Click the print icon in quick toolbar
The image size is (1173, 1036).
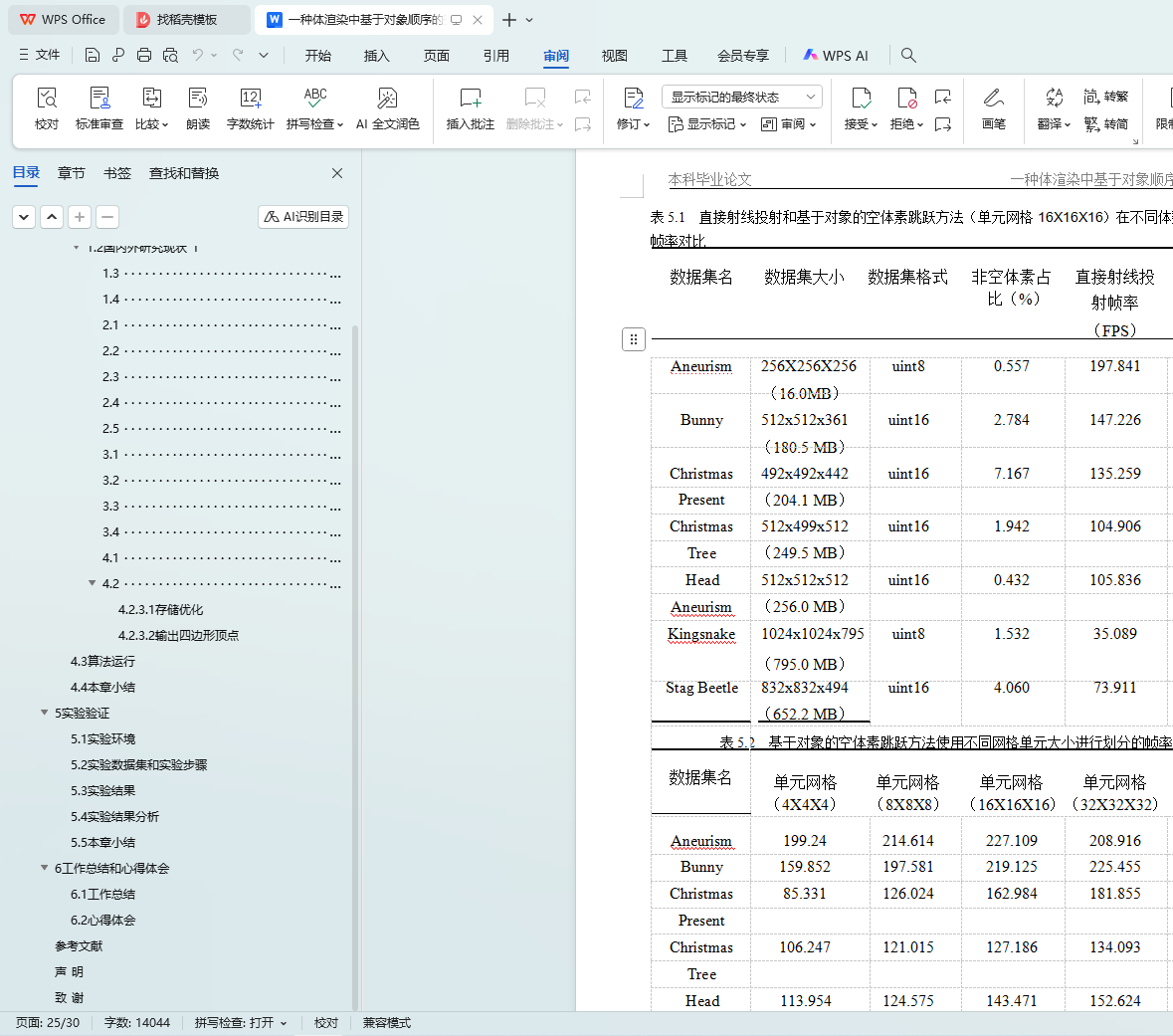[x=144, y=55]
